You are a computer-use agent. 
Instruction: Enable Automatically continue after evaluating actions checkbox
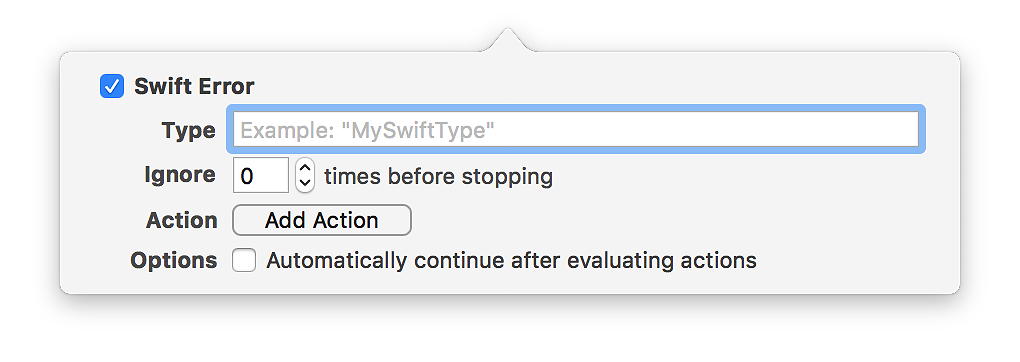click(x=244, y=260)
